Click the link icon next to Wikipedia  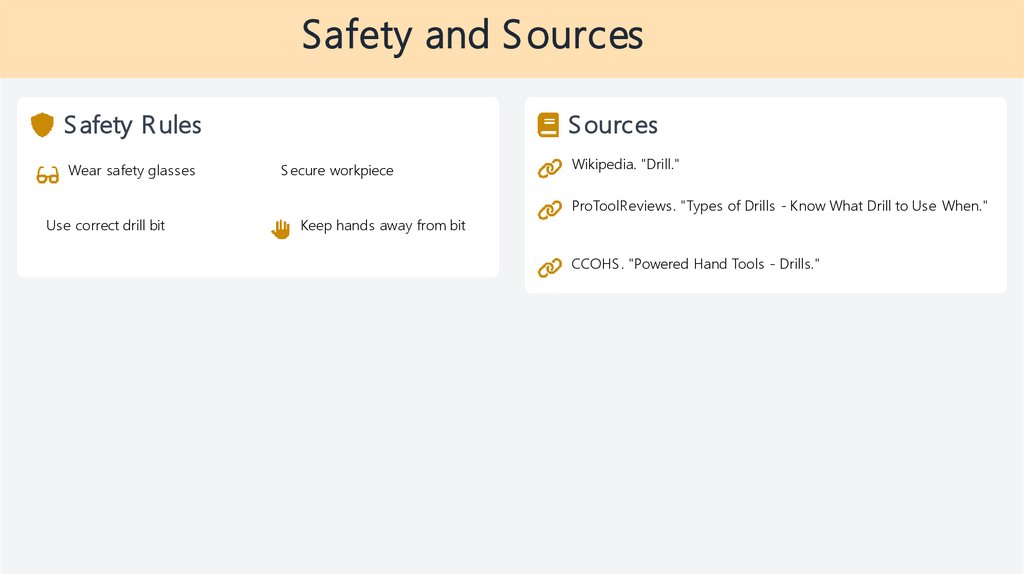pos(550,168)
